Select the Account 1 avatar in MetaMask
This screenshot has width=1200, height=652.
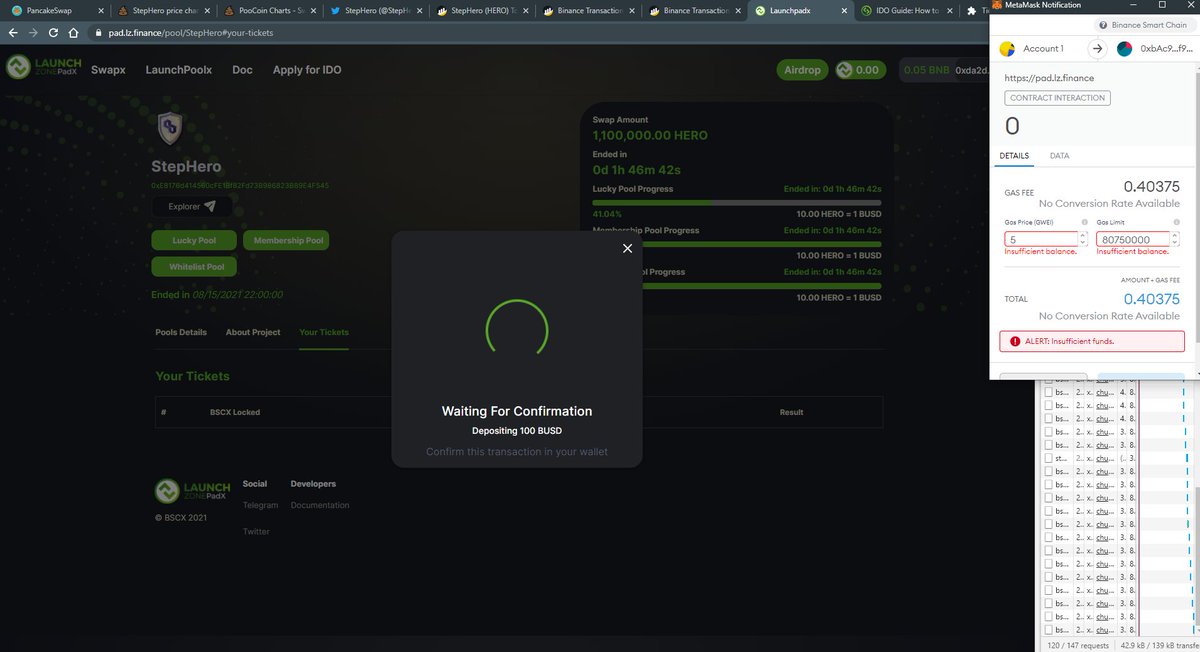pyautogui.click(x=1007, y=48)
